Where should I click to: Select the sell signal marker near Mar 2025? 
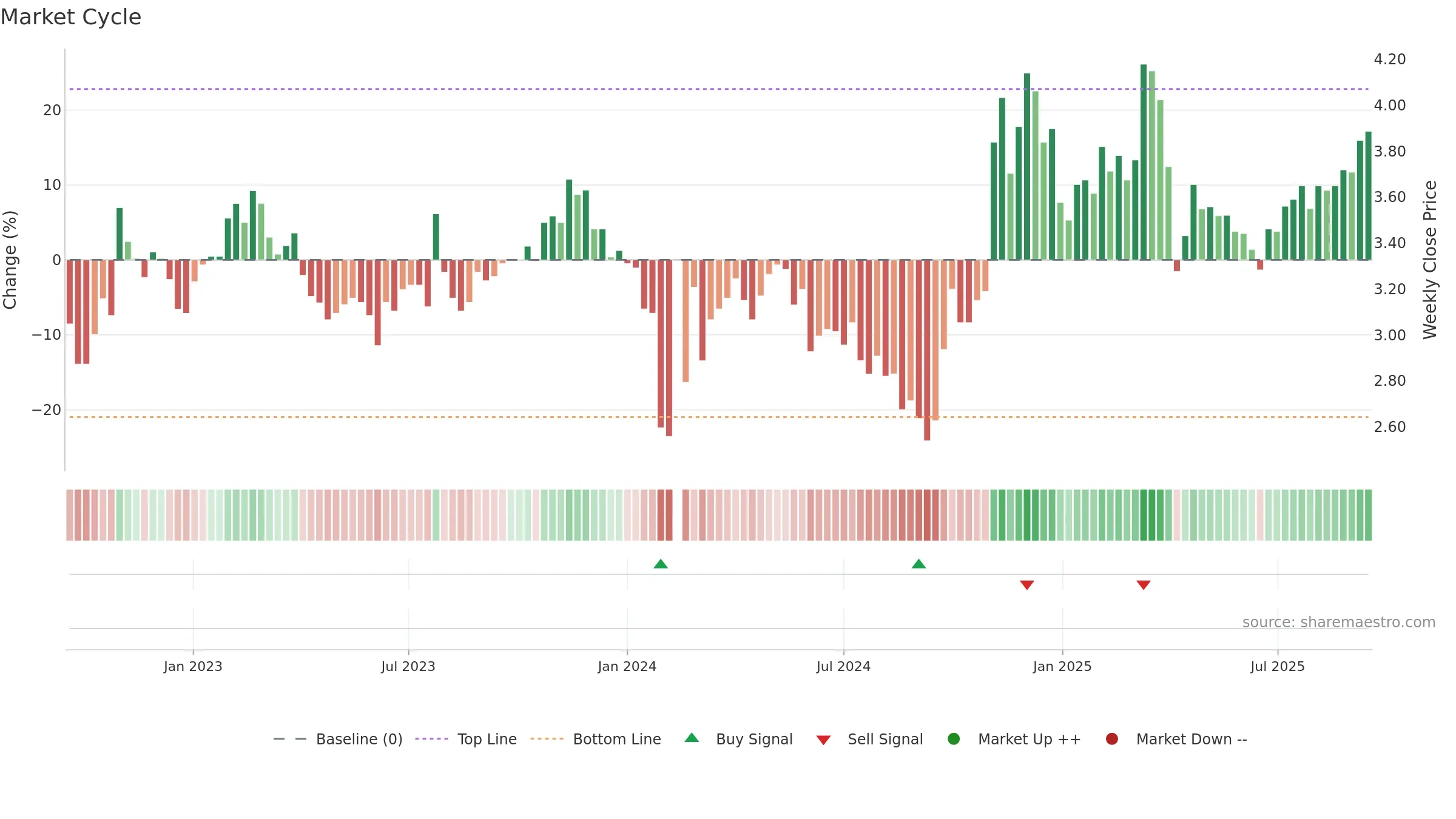(1144, 585)
